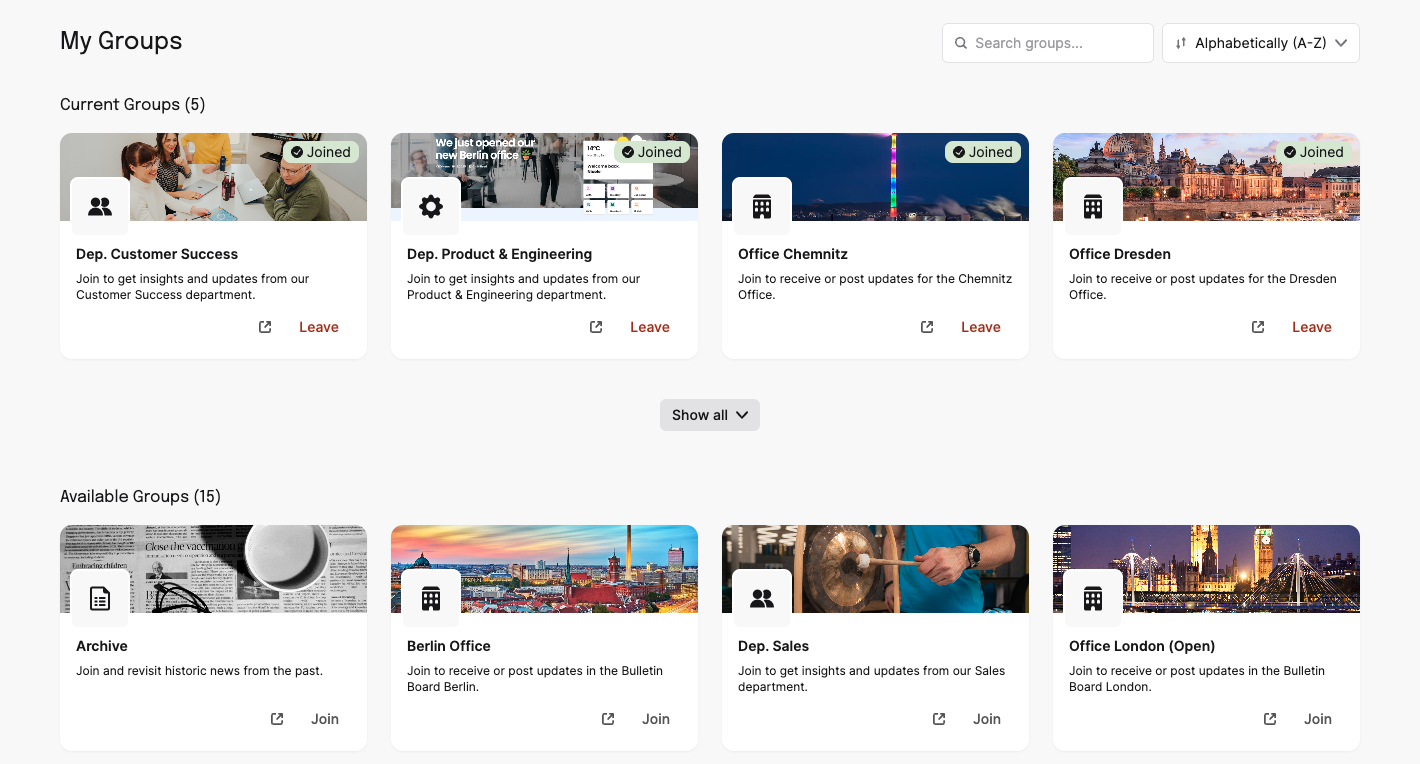Click the Dep. Sales gong banner image

(875, 569)
